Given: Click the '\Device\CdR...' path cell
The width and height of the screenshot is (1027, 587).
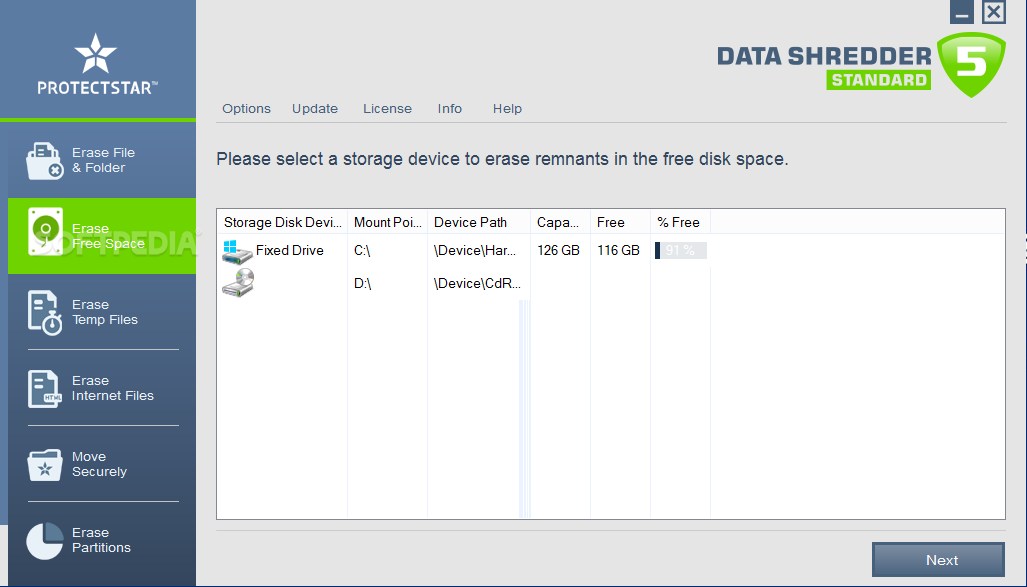Looking at the screenshot, I should point(477,283).
